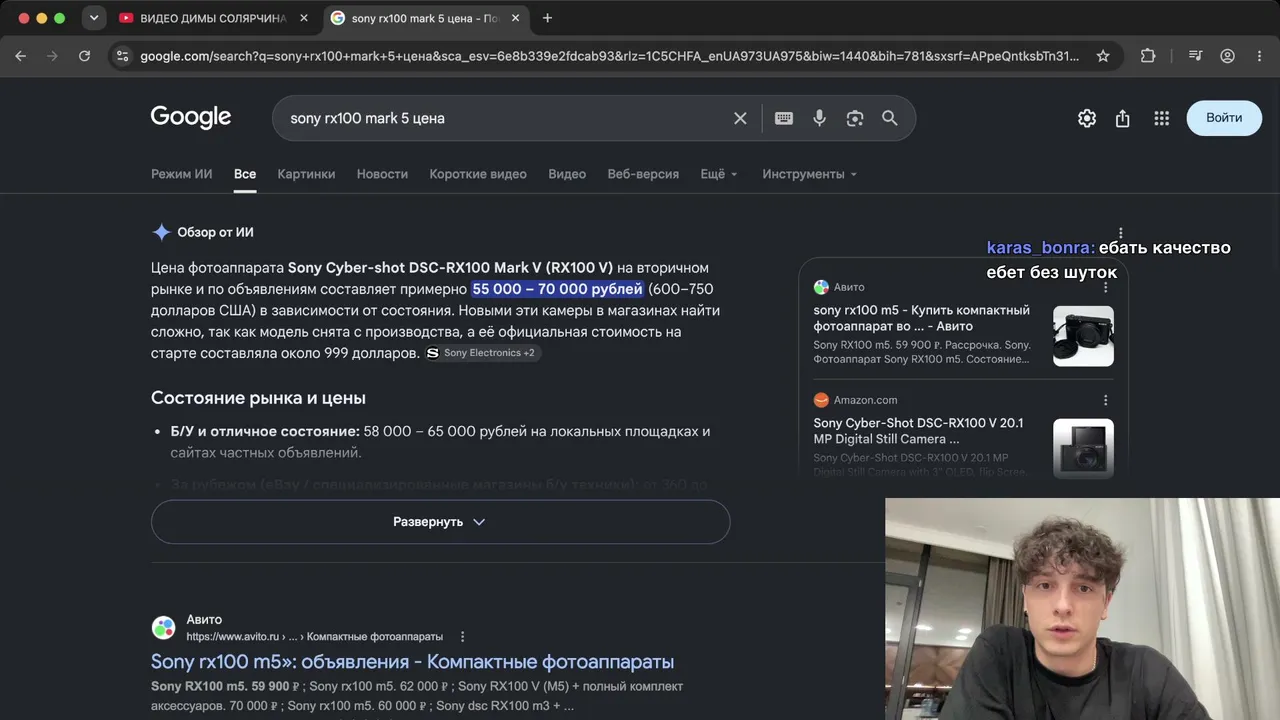Submit search with the magnifier icon
This screenshot has width=1280, height=720.
pyautogui.click(x=889, y=118)
